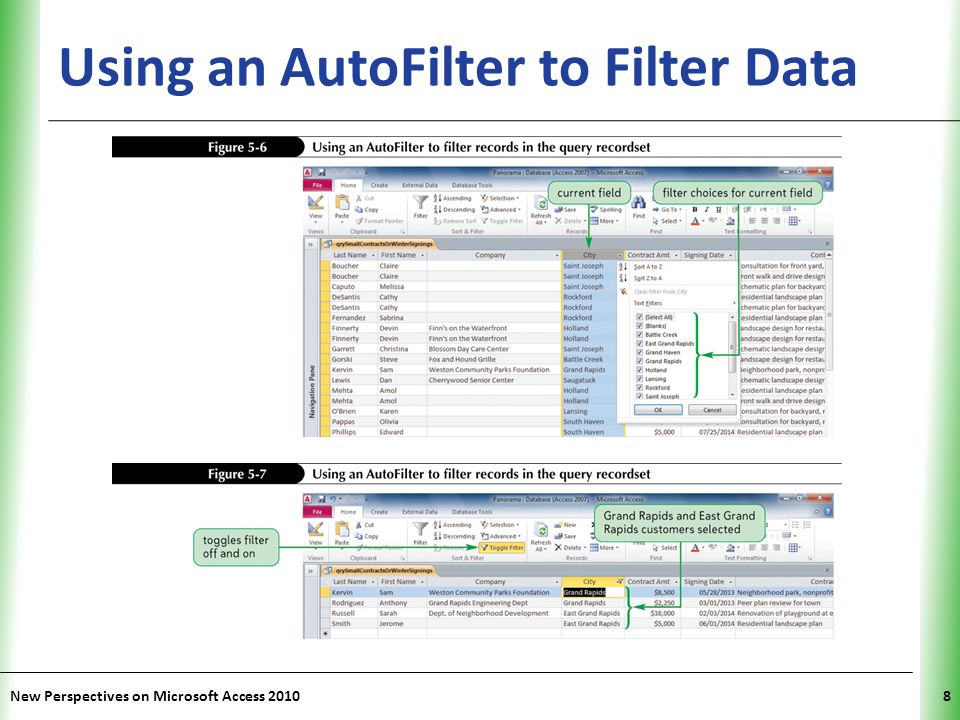Uncheck the Grand Rapids checkbox in filter list

point(639,361)
